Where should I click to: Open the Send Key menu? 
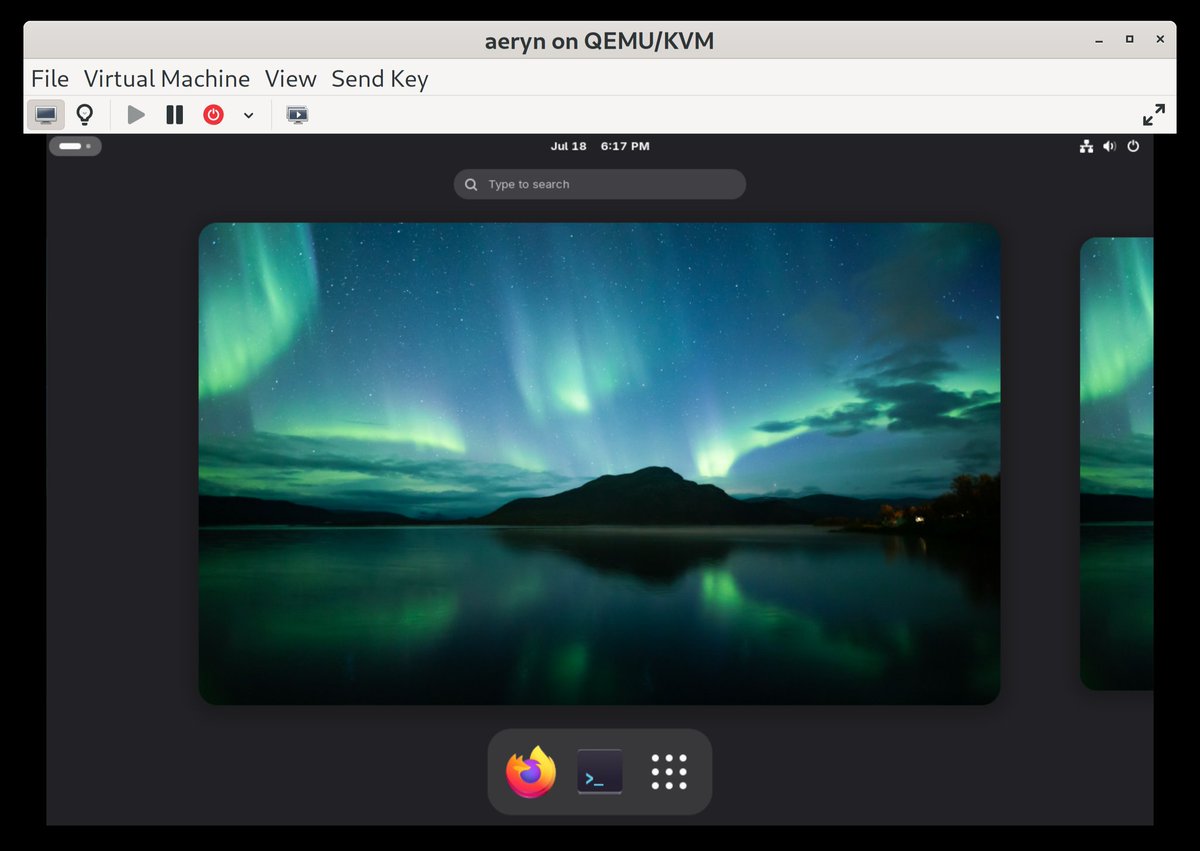tap(380, 79)
